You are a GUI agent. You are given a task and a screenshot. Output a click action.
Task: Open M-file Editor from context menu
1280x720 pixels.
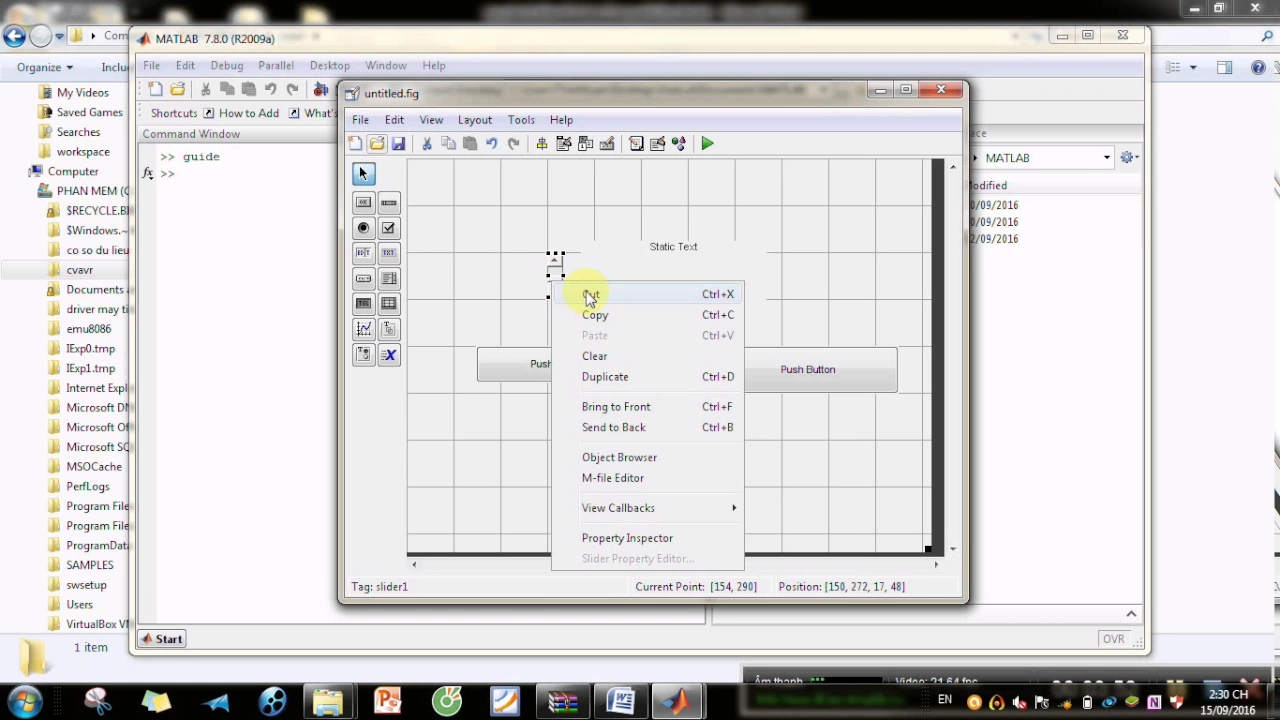click(x=648, y=478)
